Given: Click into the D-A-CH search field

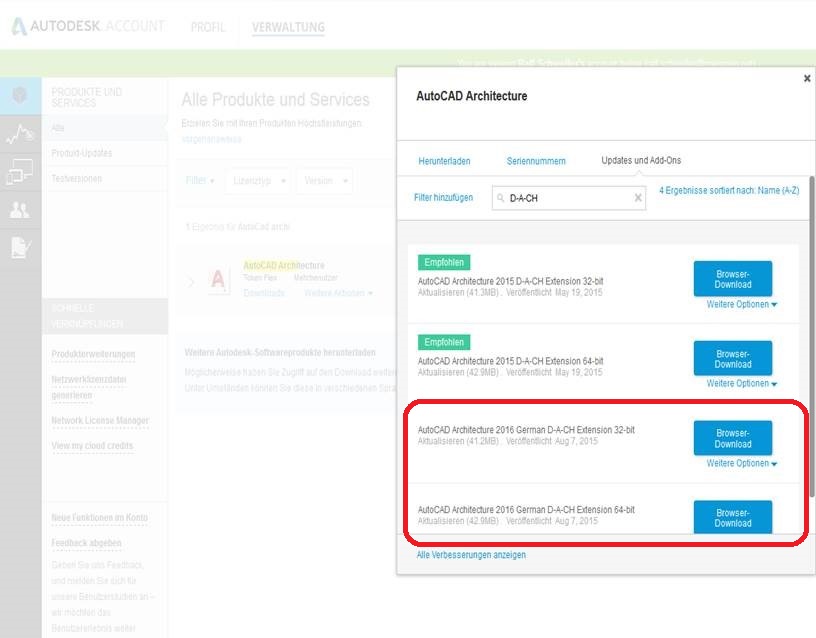Looking at the screenshot, I should (569, 198).
